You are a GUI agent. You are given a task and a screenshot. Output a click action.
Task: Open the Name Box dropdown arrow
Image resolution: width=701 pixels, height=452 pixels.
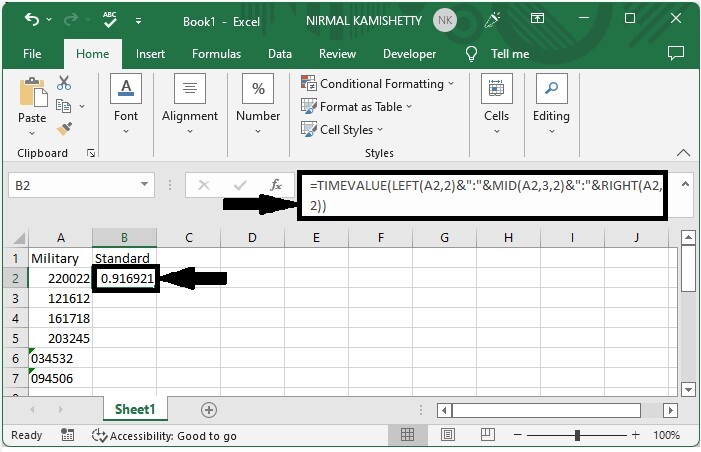pyautogui.click(x=144, y=185)
